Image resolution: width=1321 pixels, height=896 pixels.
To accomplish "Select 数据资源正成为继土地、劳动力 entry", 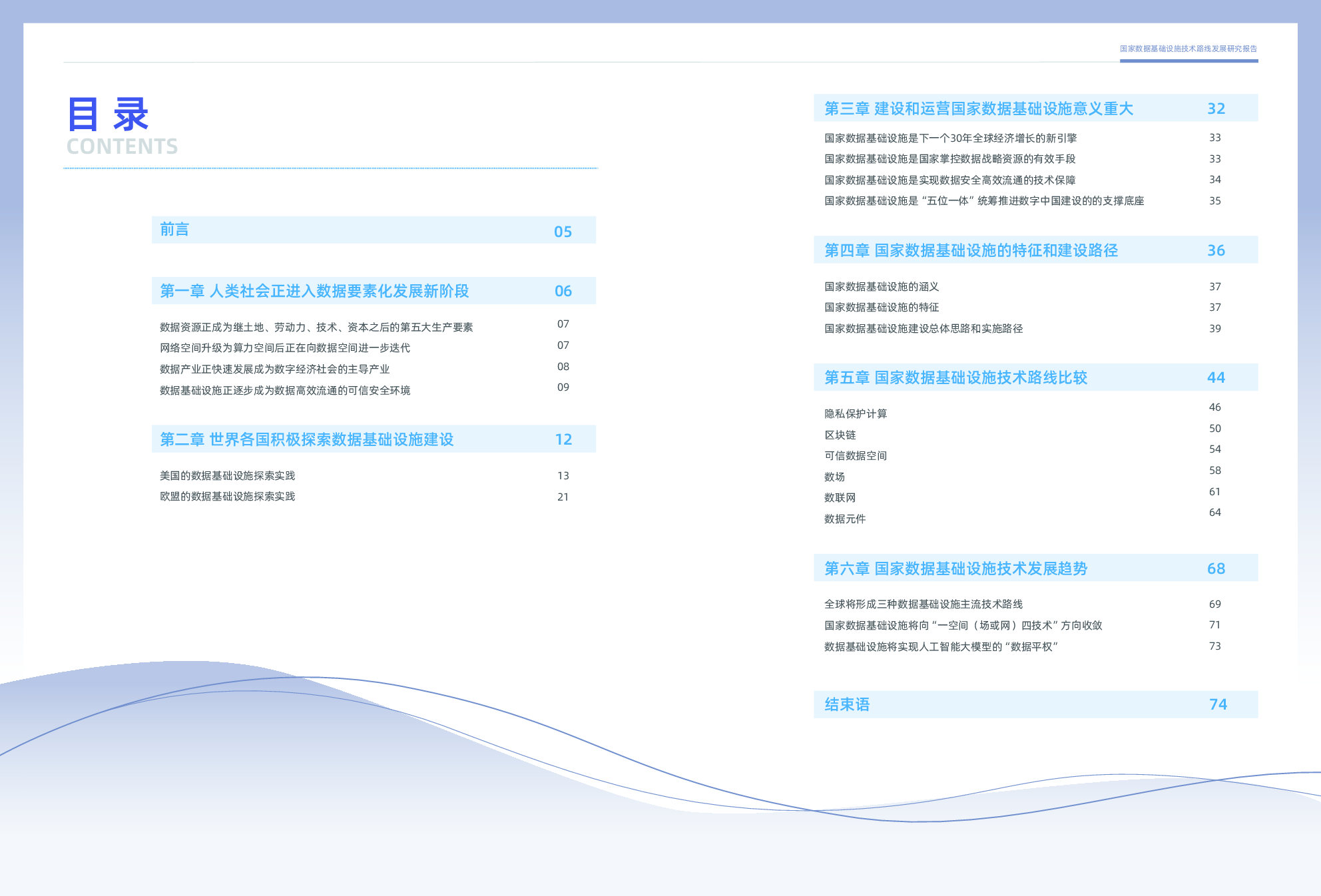I will [x=316, y=327].
